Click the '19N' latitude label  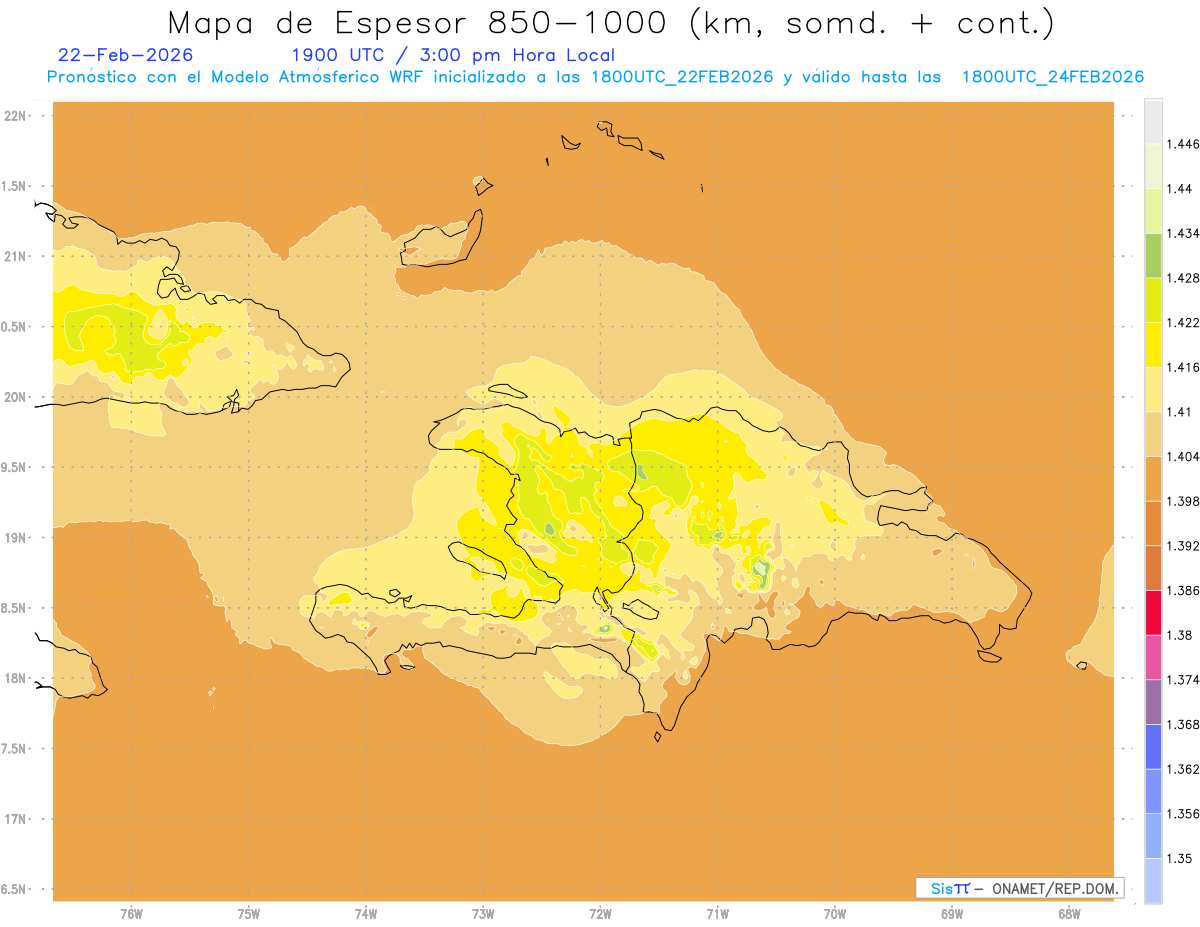[14, 538]
